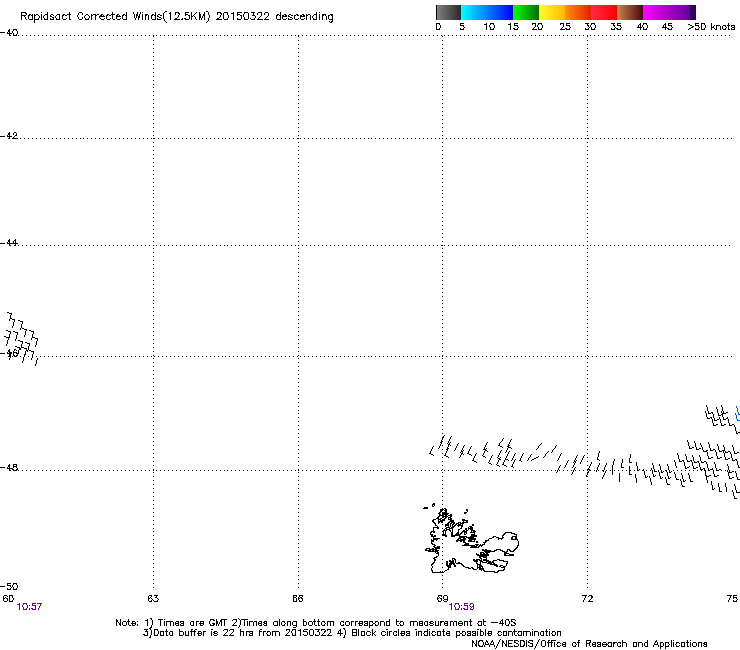Click the purple 10:59 time stamp

pyautogui.click(x=461, y=607)
